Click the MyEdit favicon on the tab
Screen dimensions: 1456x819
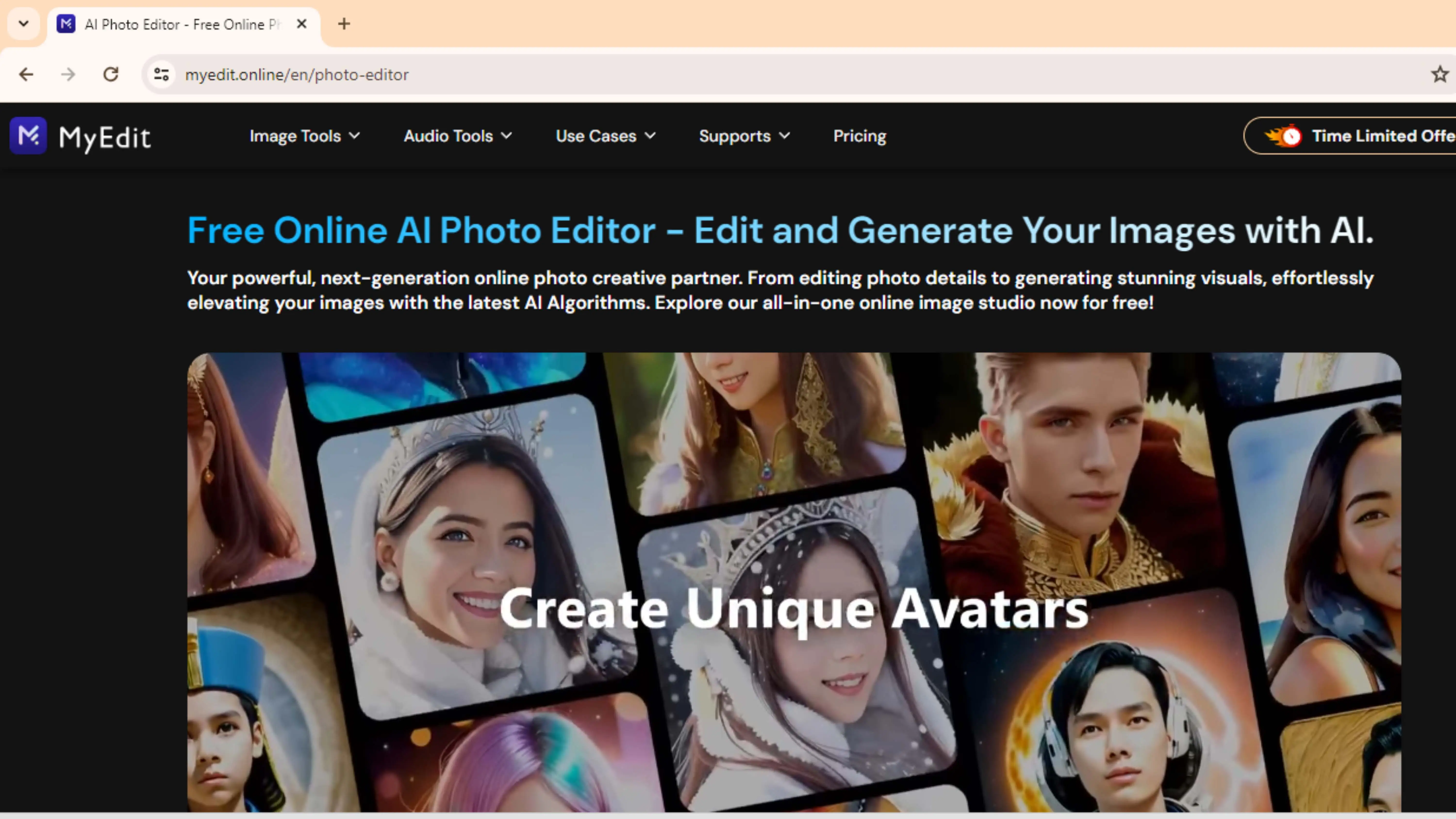click(x=66, y=24)
